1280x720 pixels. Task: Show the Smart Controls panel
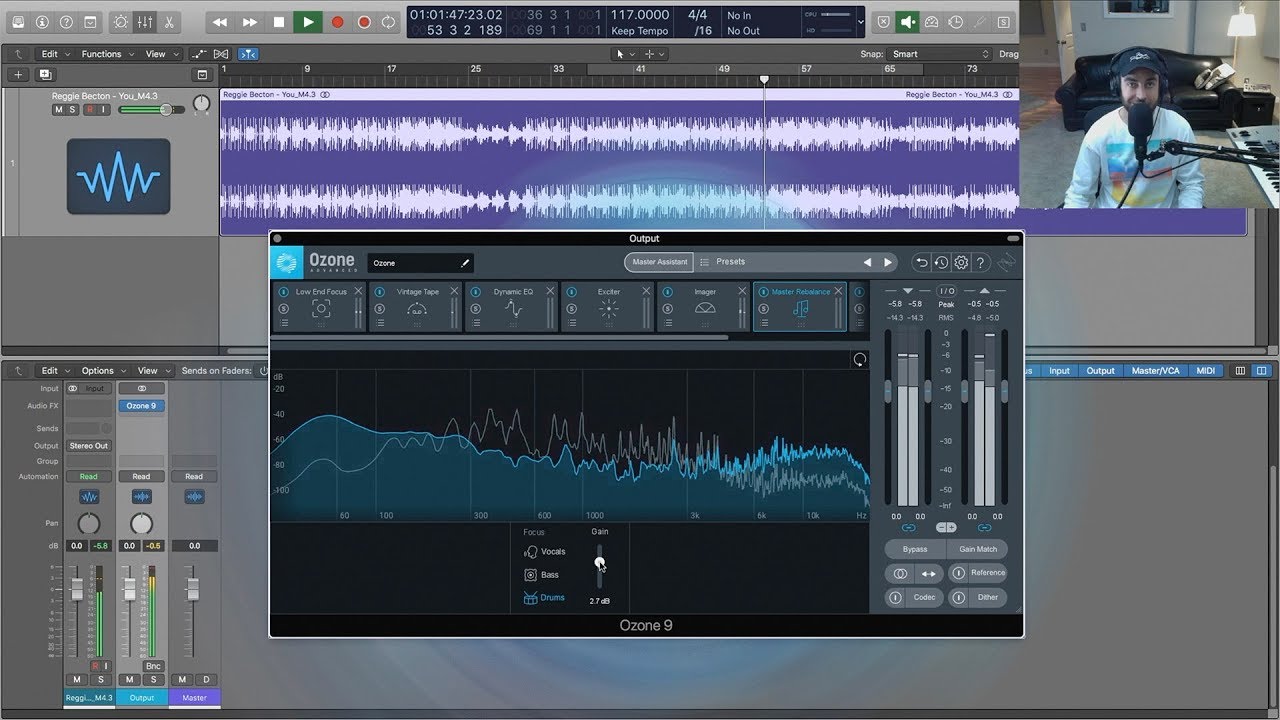tap(121, 21)
